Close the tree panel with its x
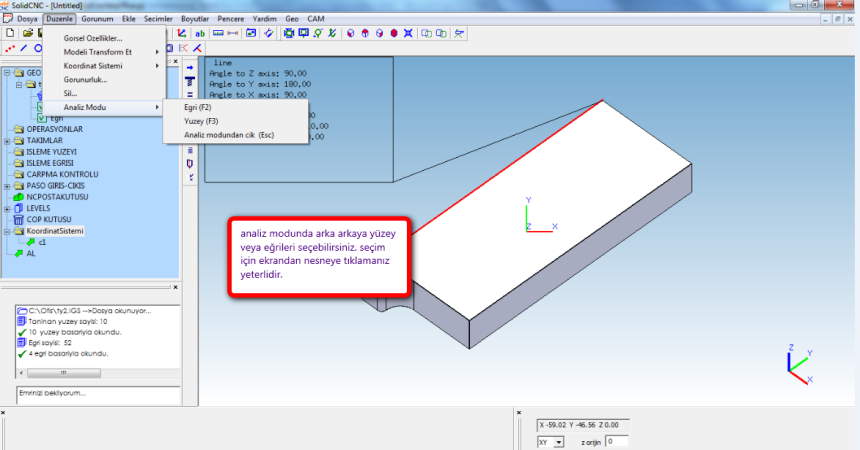 point(176,61)
